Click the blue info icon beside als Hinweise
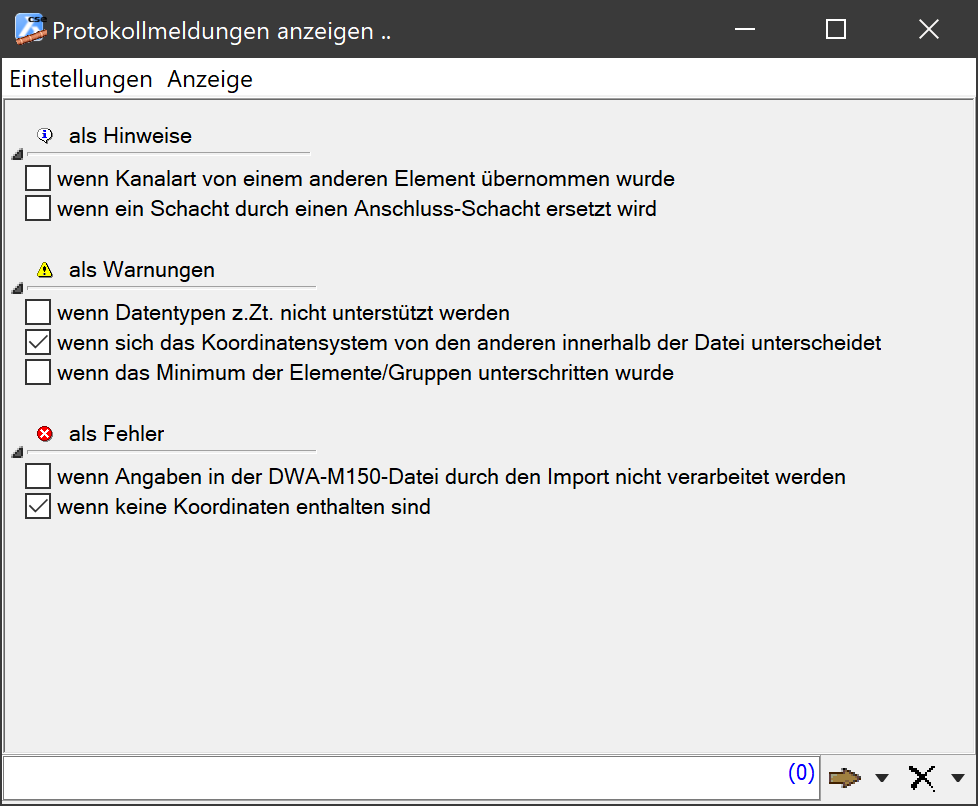 [x=44, y=135]
